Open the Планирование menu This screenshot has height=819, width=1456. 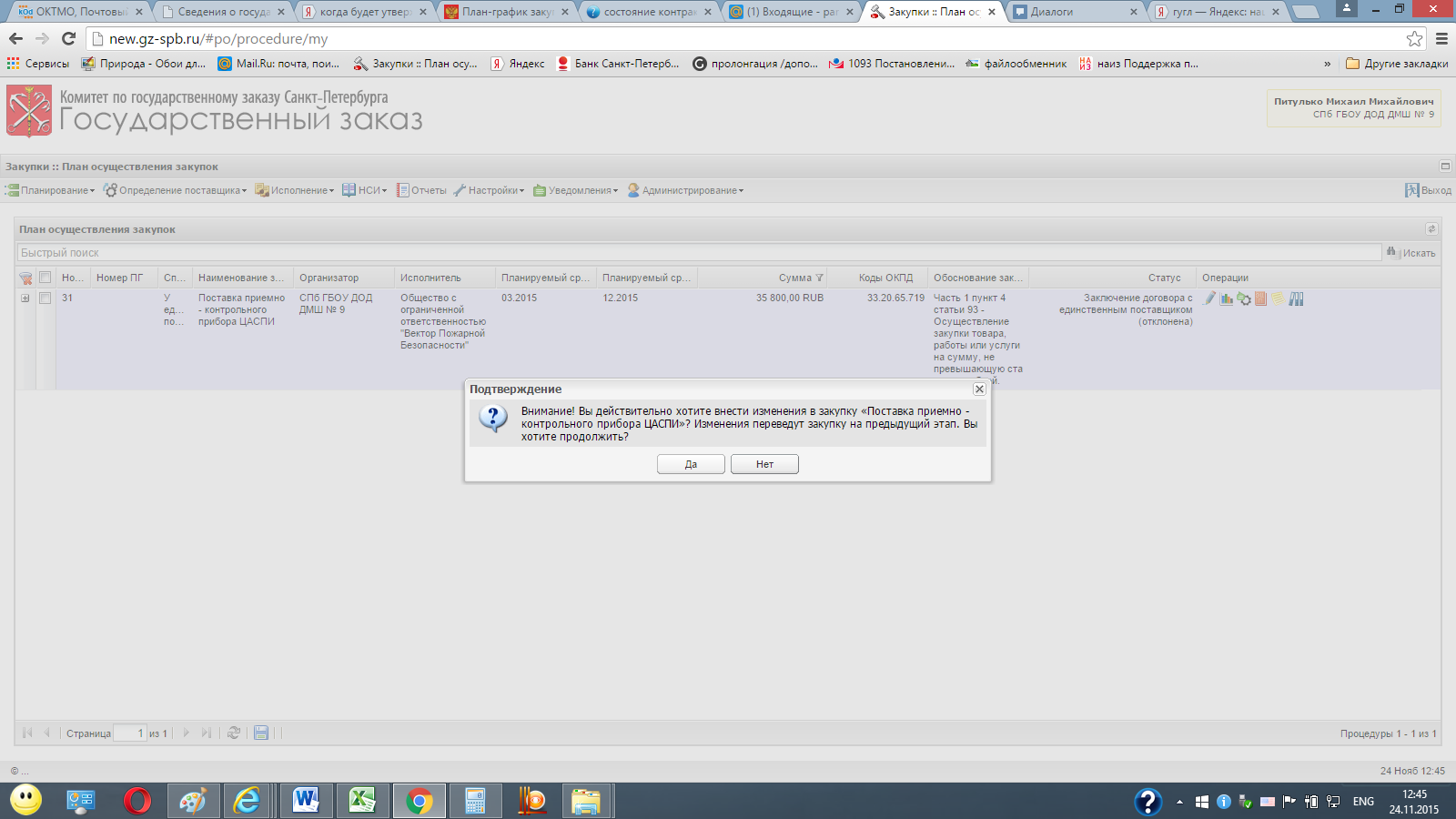point(50,190)
